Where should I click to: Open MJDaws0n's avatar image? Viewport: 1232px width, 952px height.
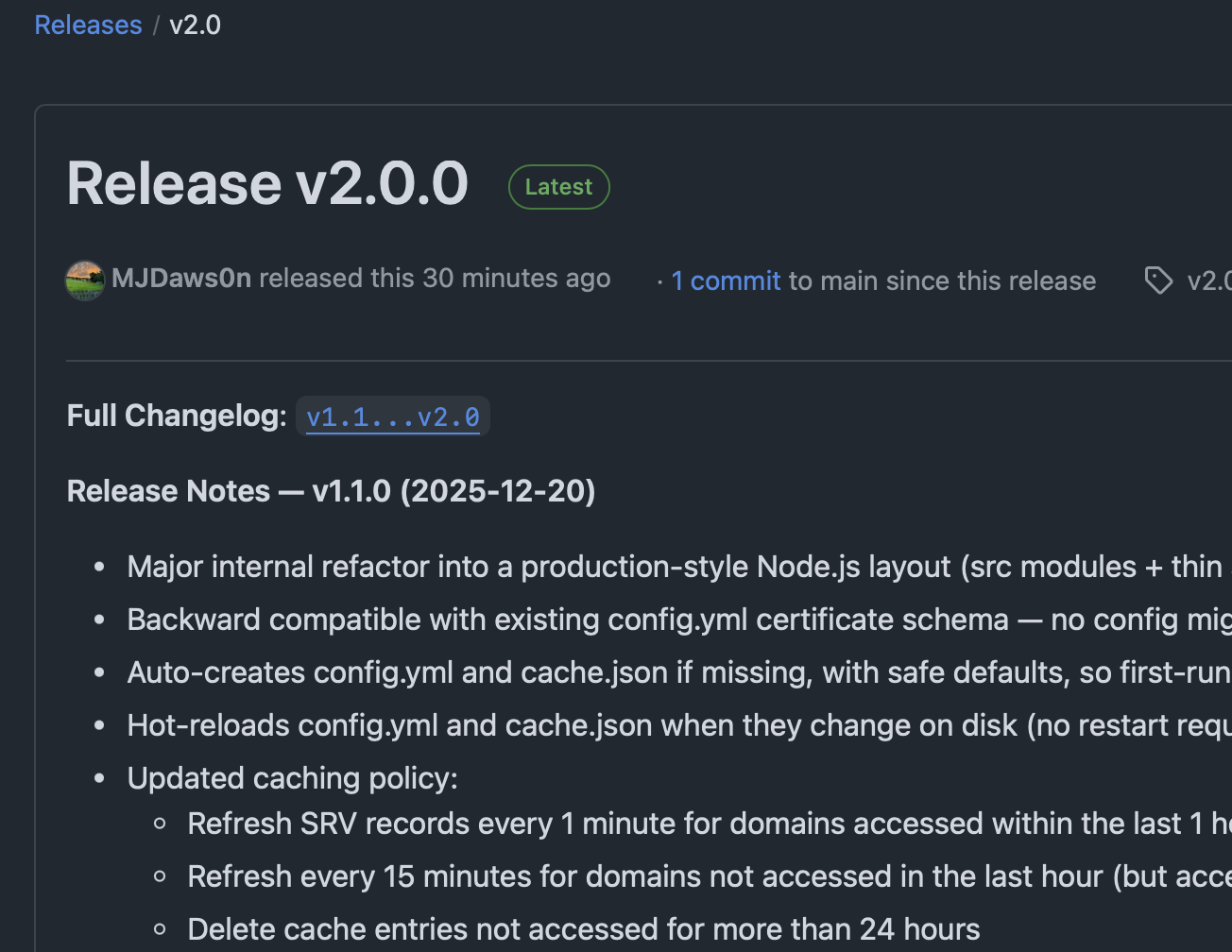point(84,280)
